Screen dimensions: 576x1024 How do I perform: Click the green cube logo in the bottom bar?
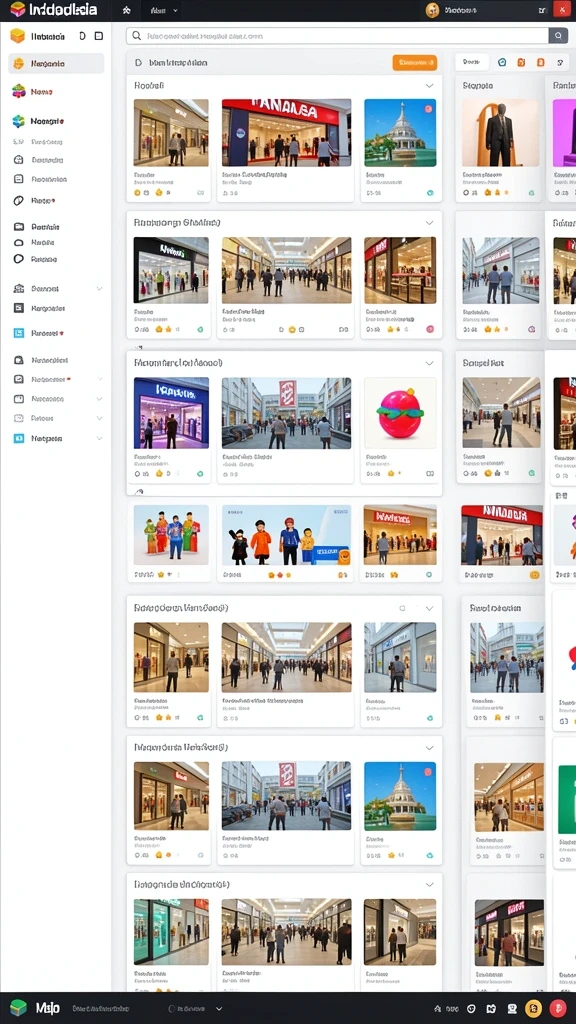(x=18, y=1008)
